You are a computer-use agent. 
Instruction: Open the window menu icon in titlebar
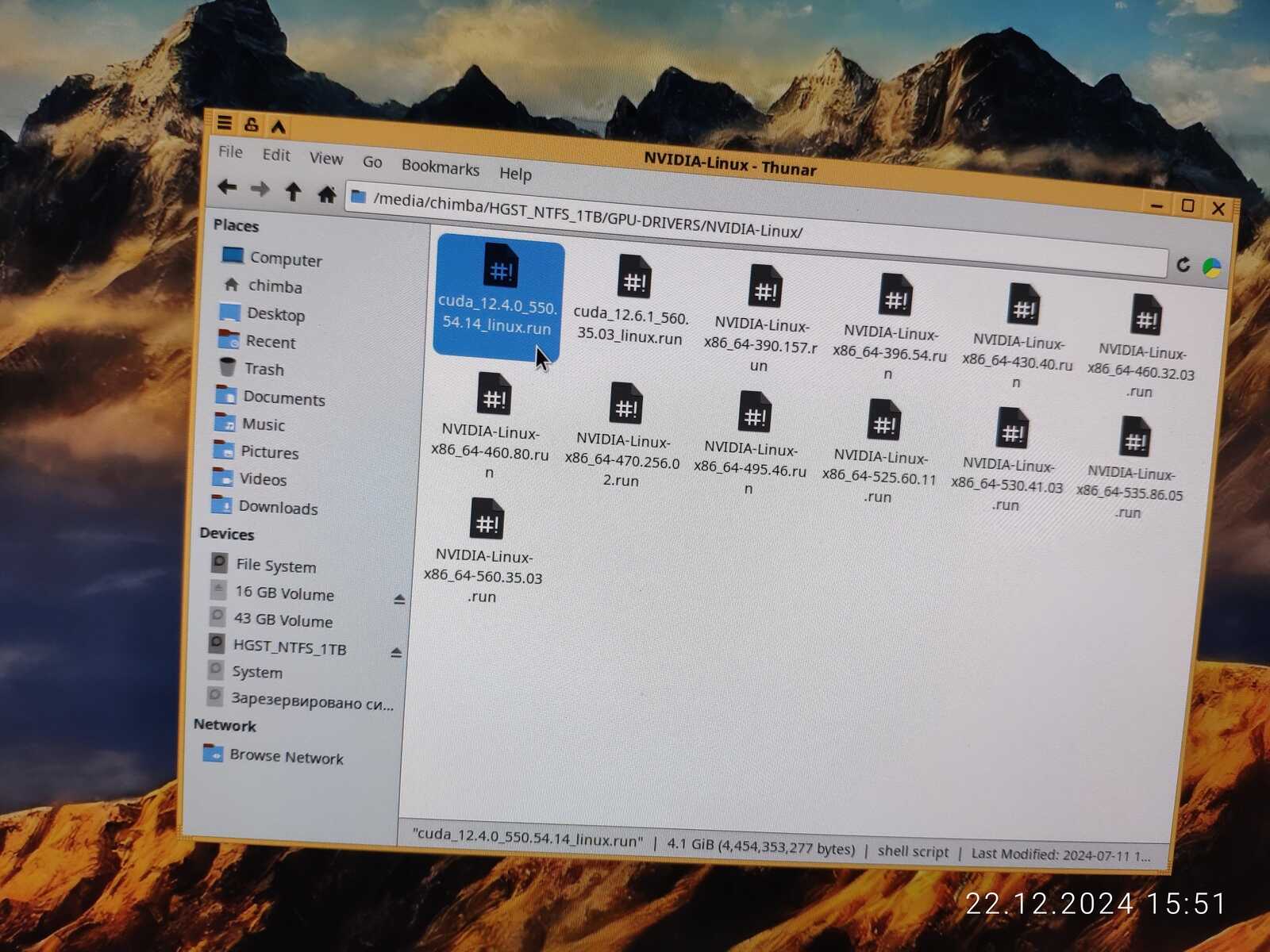click(225, 123)
